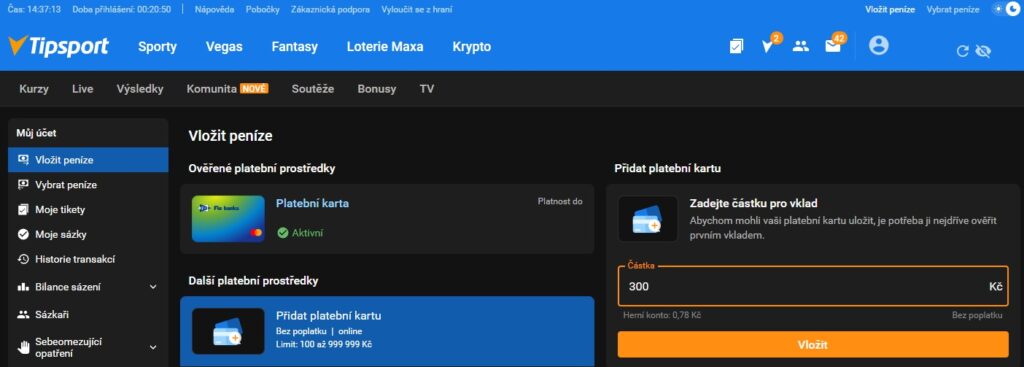1024x367 pixels.
Task: Click Částka amount input field
Action: (x=813, y=286)
